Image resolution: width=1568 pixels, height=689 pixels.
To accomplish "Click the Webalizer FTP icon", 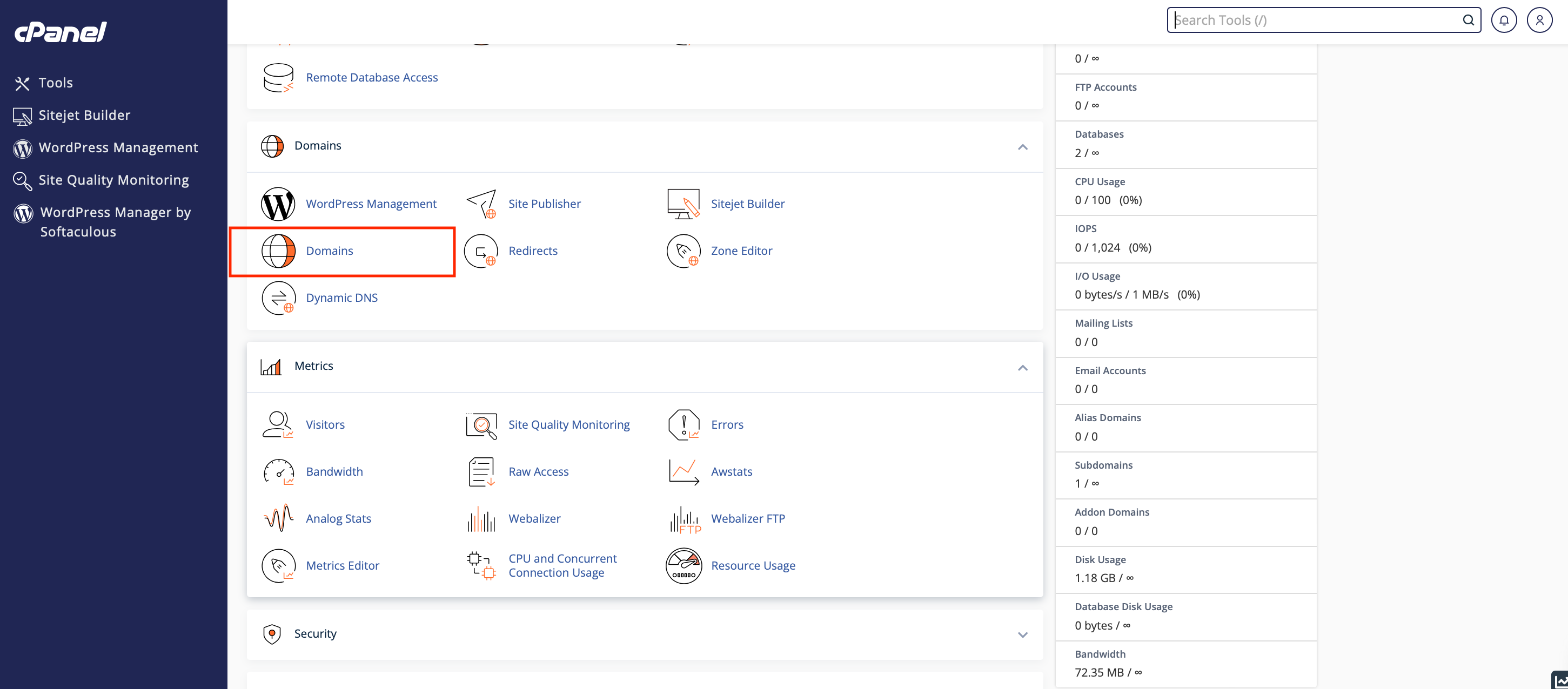I will pyautogui.click(x=685, y=520).
